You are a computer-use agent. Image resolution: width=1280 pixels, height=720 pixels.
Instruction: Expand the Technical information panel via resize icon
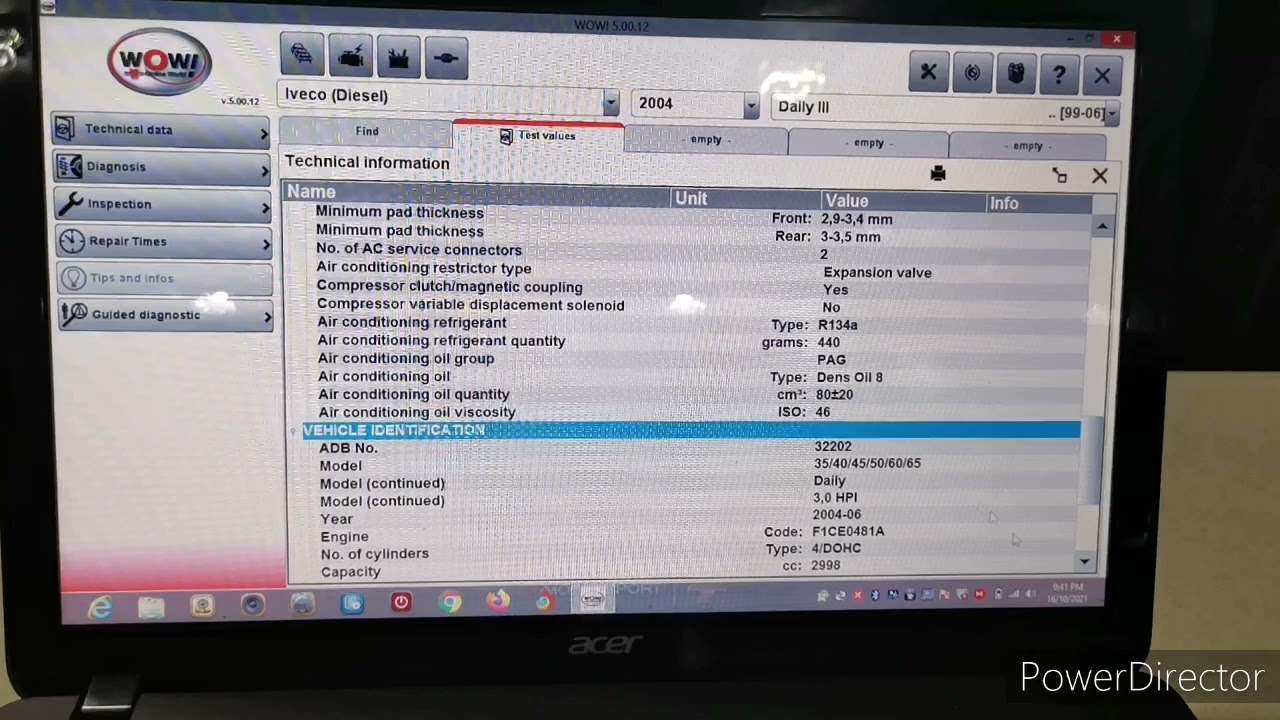(1060, 176)
